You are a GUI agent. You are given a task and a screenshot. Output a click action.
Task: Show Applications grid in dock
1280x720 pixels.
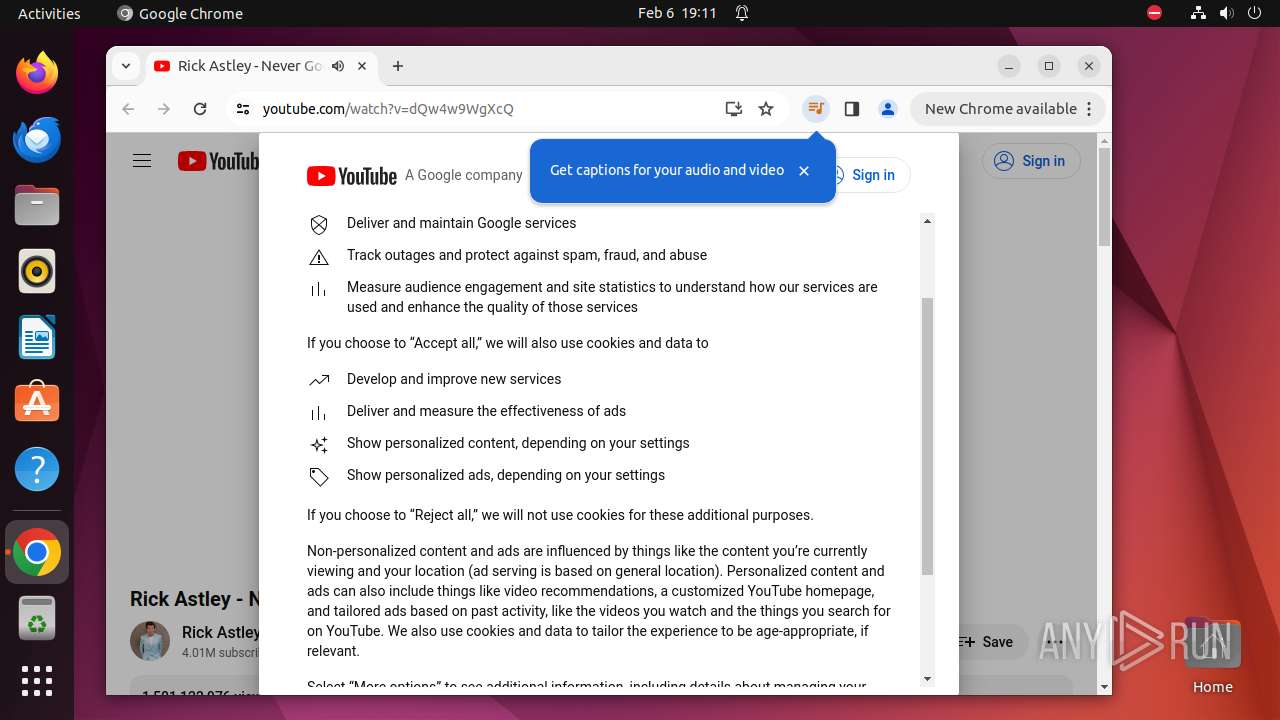pyautogui.click(x=37, y=681)
